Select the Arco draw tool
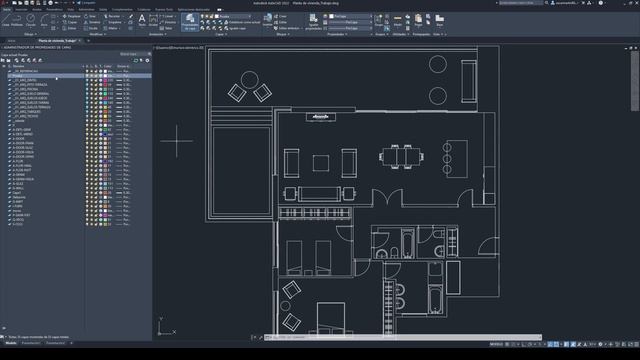The width and height of the screenshot is (640, 360). [x=44, y=20]
